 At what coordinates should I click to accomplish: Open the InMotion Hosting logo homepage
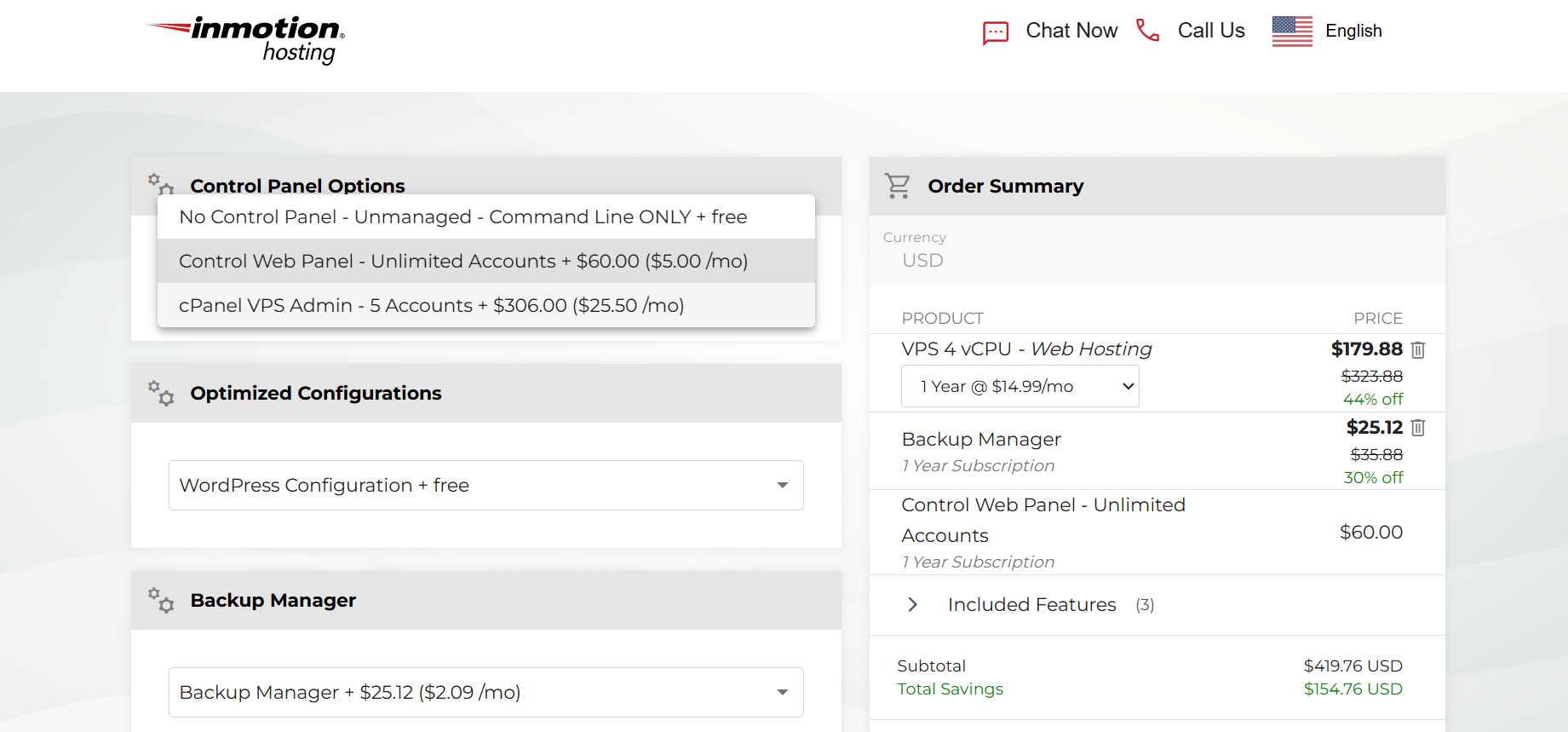[x=245, y=40]
